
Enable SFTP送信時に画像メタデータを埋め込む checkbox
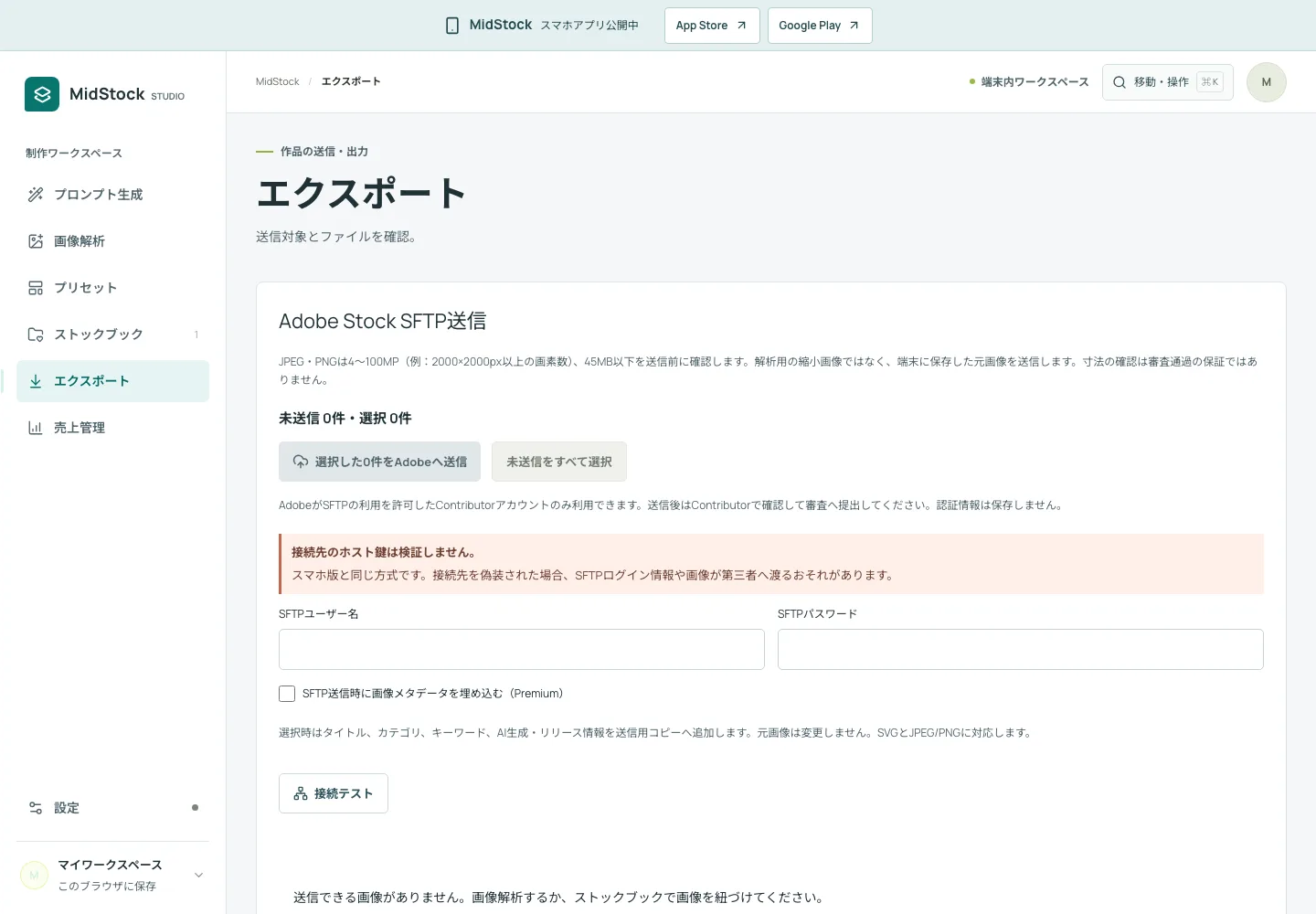tap(287, 694)
